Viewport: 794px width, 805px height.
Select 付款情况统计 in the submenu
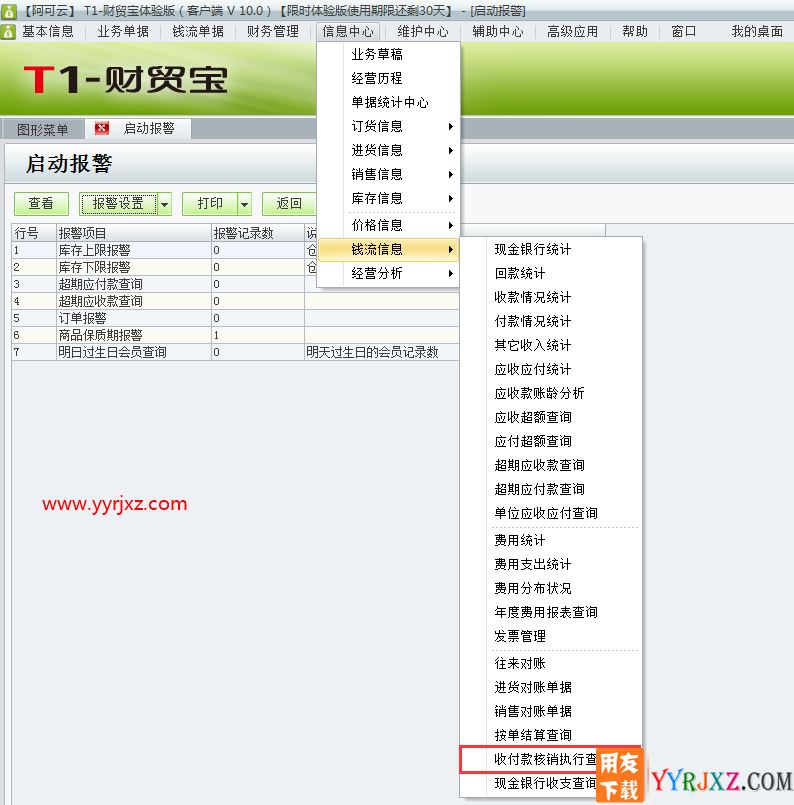[551, 321]
